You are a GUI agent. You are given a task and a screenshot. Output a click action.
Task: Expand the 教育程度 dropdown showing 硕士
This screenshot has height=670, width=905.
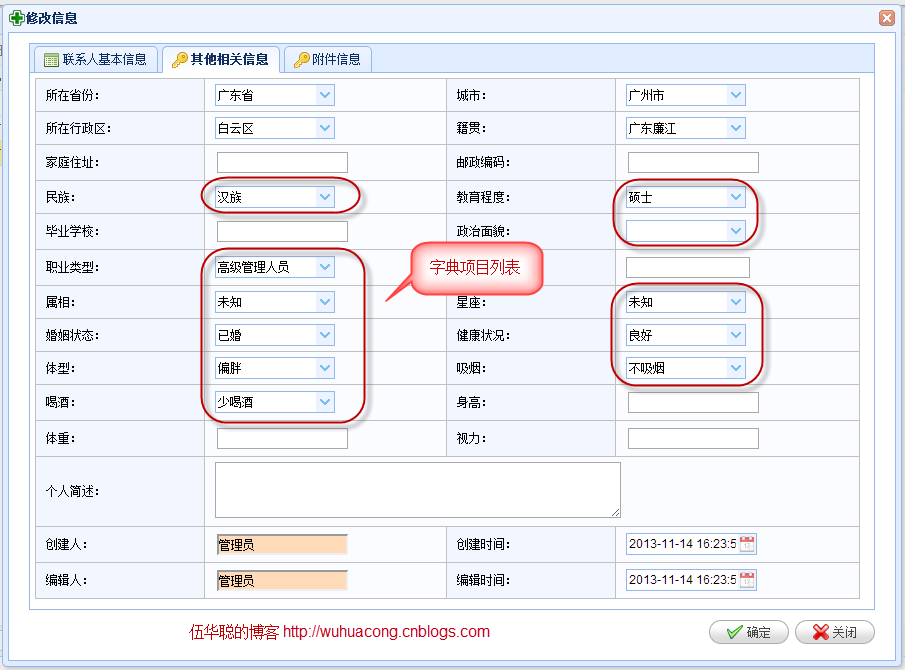click(x=736, y=197)
